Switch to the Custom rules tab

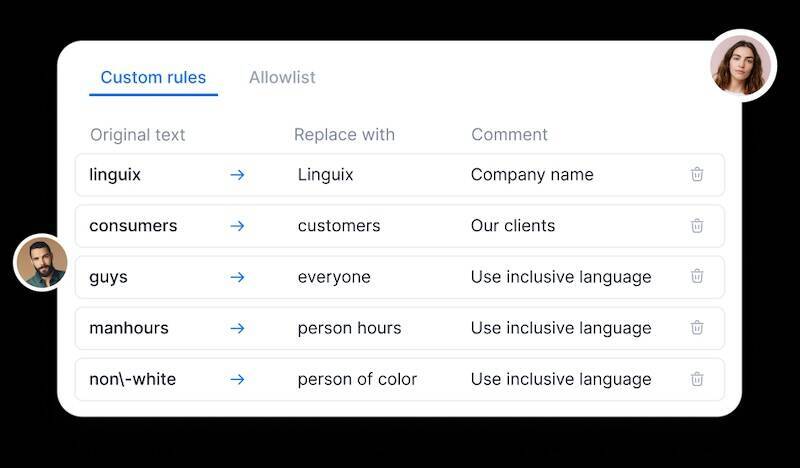point(153,77)
